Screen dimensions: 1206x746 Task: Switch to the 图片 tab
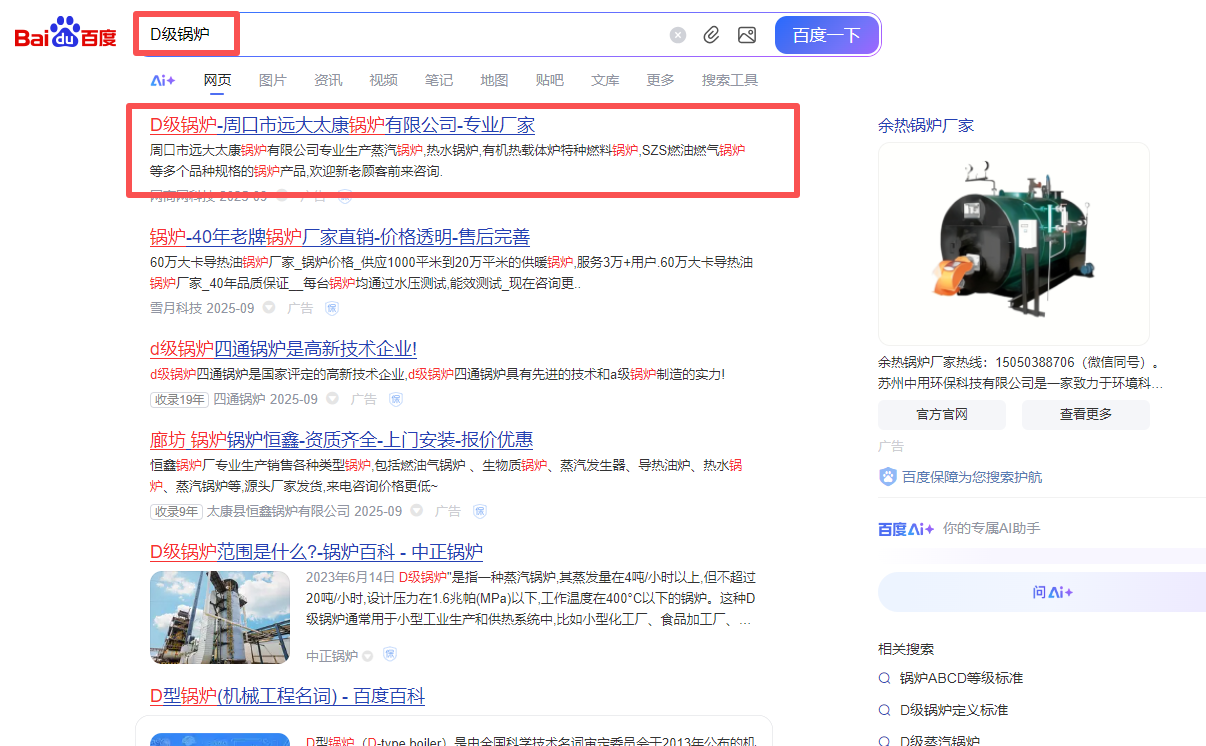click(x=272, y=80)
